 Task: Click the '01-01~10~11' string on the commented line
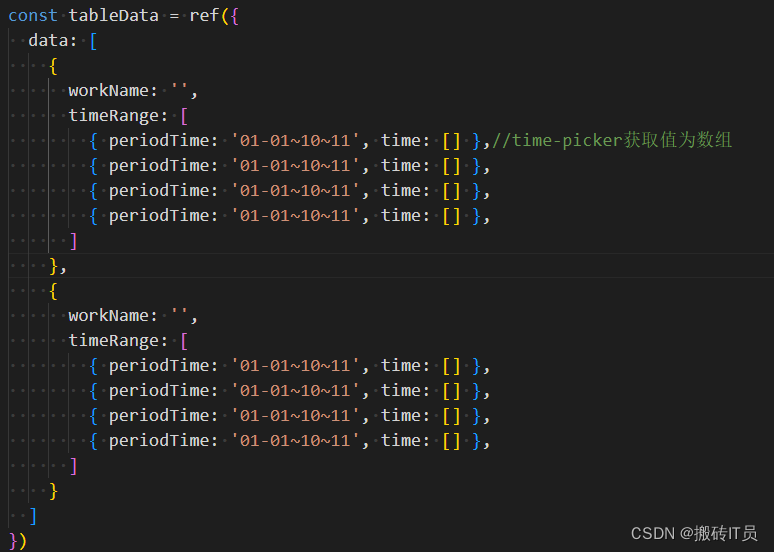(295, 141)
